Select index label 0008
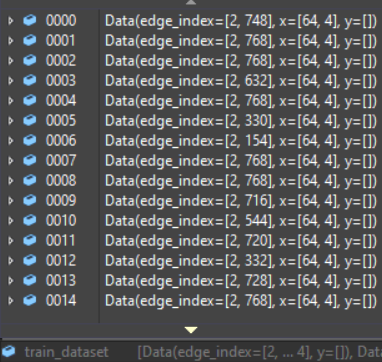 (61, 181)
